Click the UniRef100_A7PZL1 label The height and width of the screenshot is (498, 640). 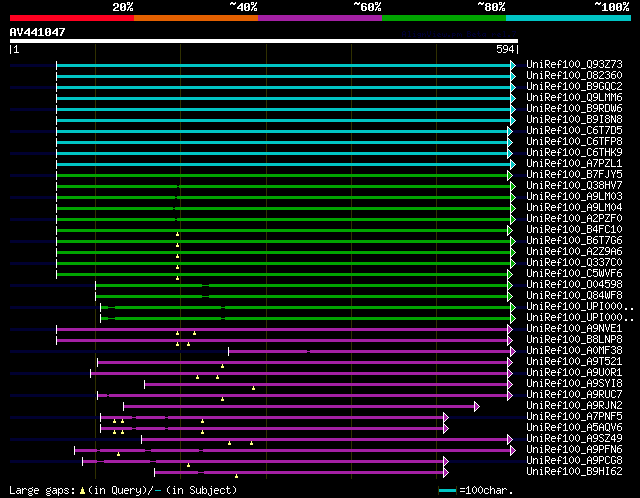click(x=574, y=164)
